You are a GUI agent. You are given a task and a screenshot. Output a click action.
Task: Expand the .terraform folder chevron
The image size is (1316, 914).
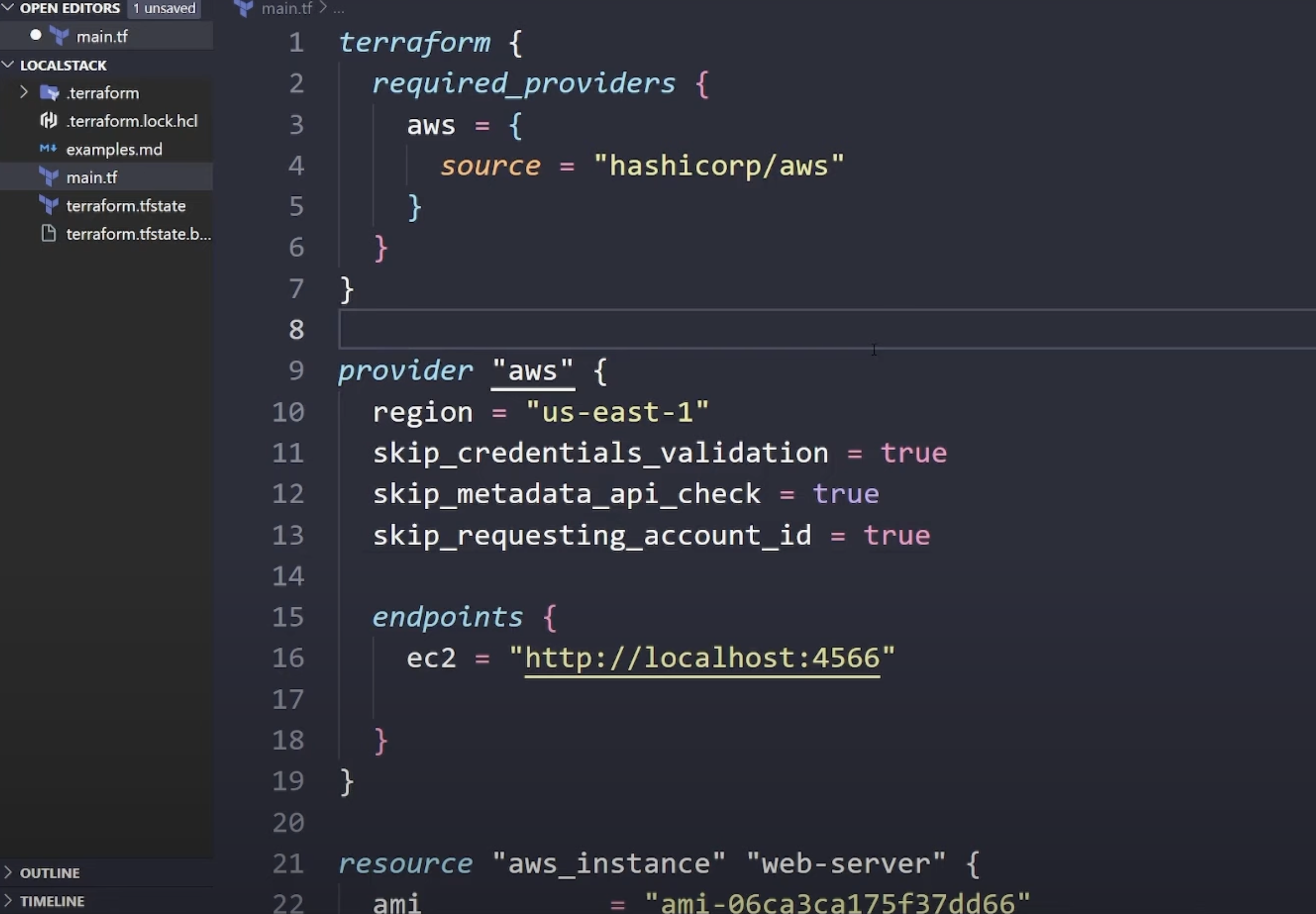click(24, 92)
